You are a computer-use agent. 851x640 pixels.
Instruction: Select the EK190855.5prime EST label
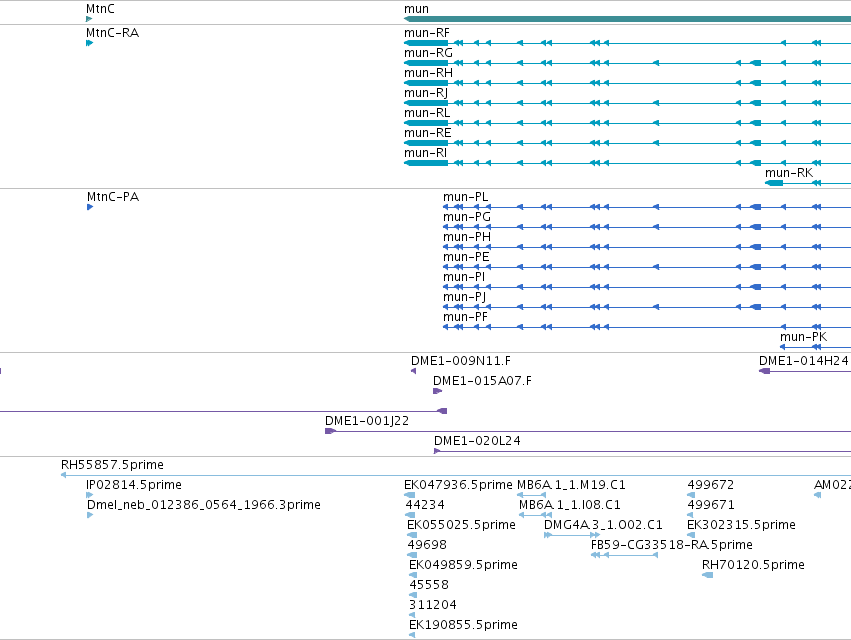tap(463, 625)
